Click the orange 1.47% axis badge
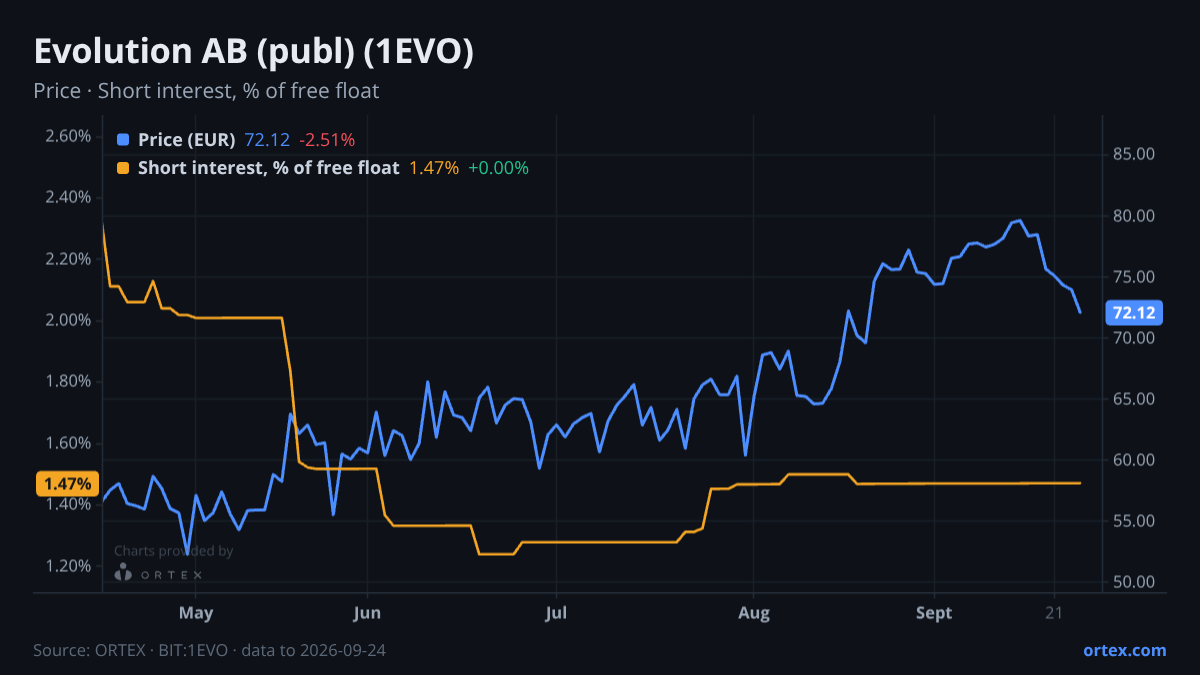This screenshot has width=1200, height=675. pos(68,484)
